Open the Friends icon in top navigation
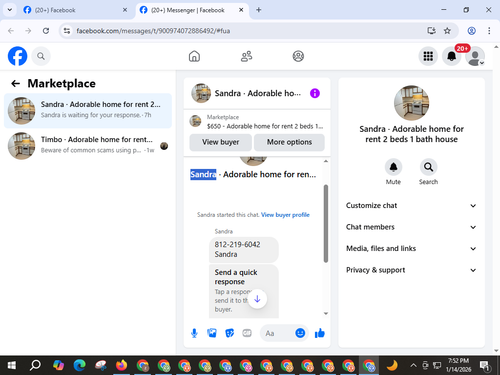The image size is (500, 375). [246, 56]
